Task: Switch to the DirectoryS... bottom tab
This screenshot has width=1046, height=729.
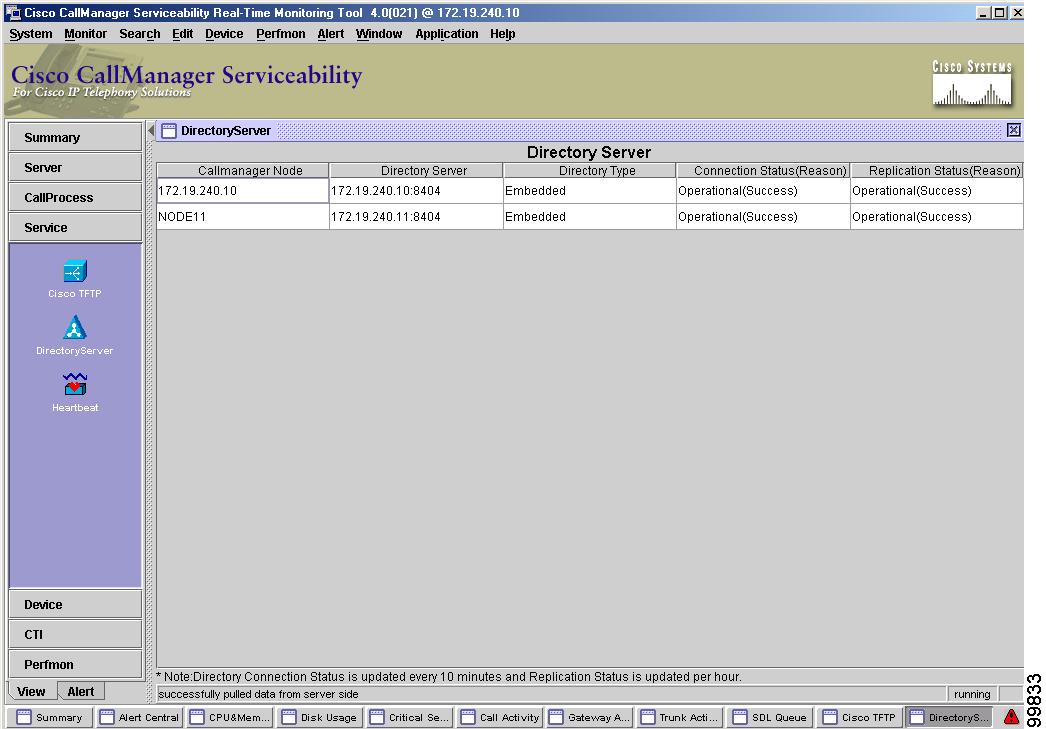Action: point(950,718)
